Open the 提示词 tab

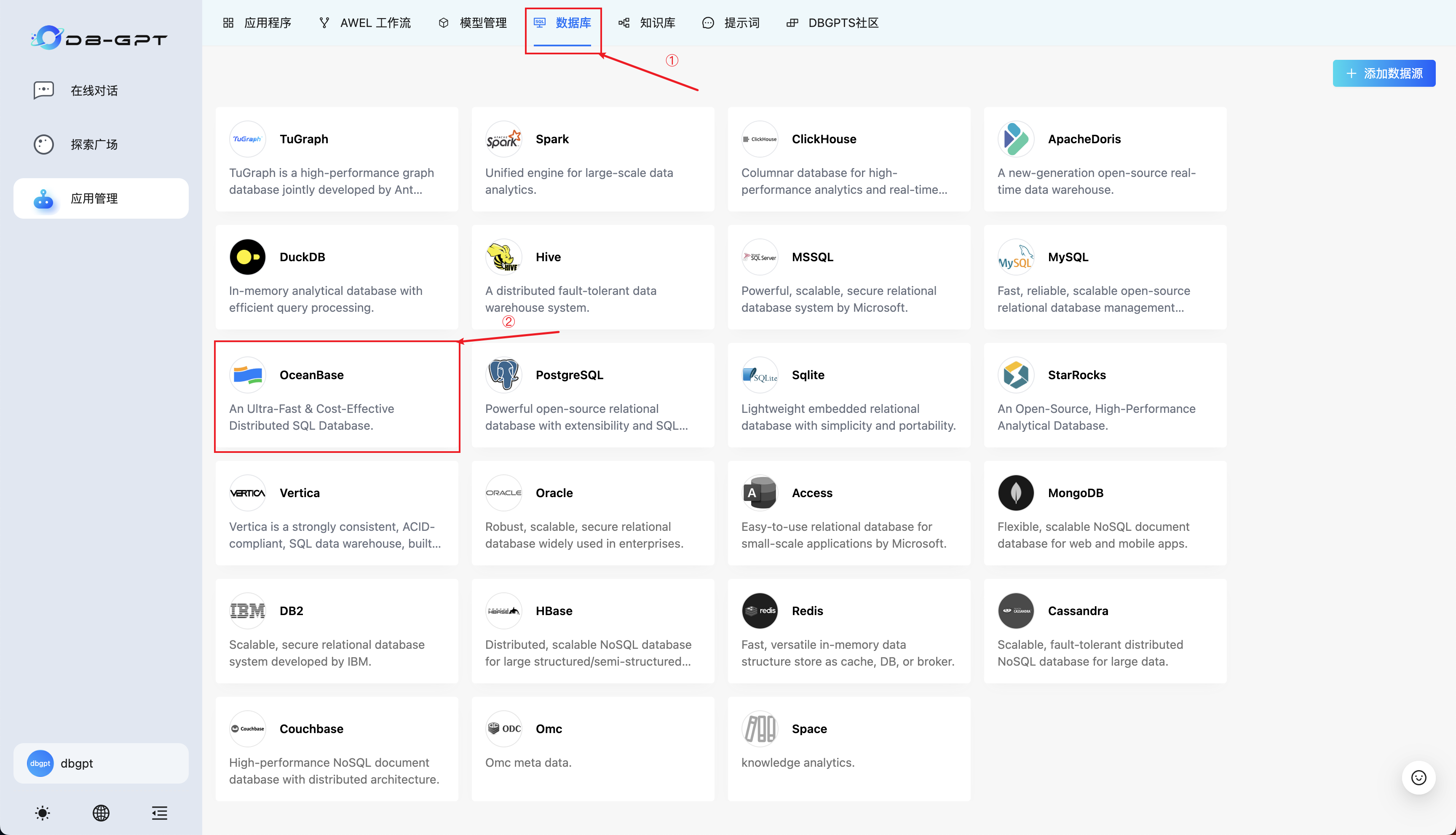(x=731, y=23)
